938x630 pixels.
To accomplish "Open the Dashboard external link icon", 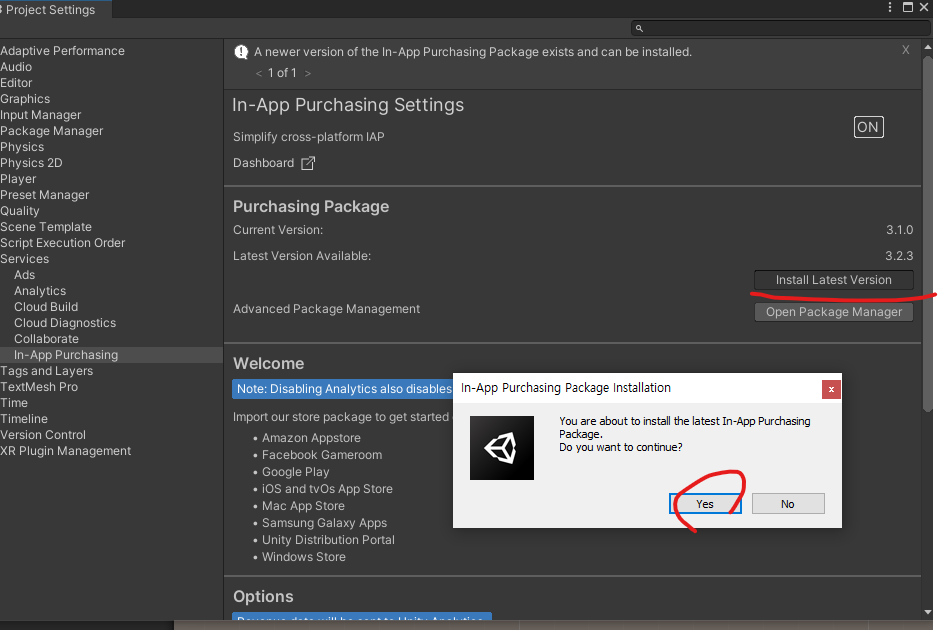I will pos(307,163).
